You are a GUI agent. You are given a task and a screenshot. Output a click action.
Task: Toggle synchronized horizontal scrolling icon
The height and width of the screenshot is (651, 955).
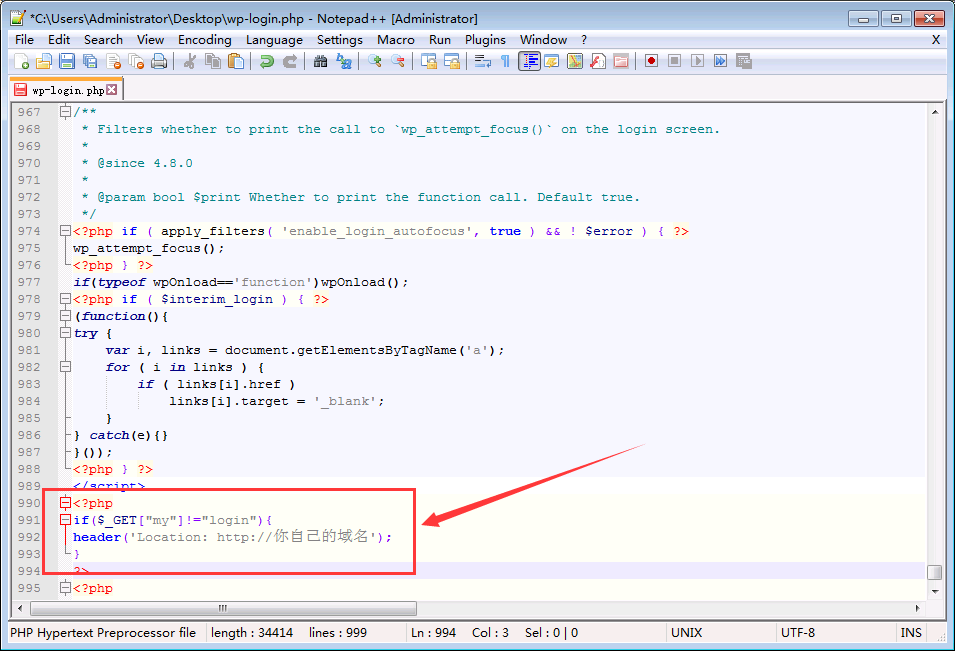tap(452, 62)
